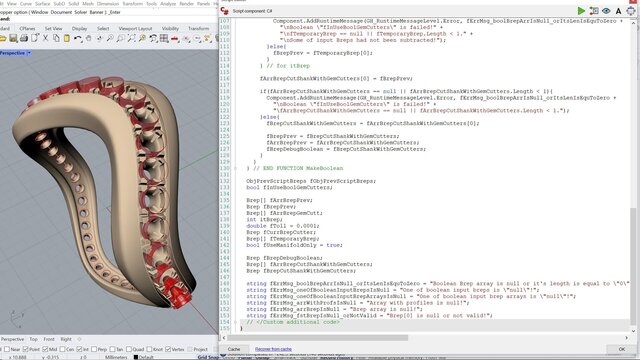Activate Zoom dynamic magnifier
The image size is (640, 360).
pos(110,38)
